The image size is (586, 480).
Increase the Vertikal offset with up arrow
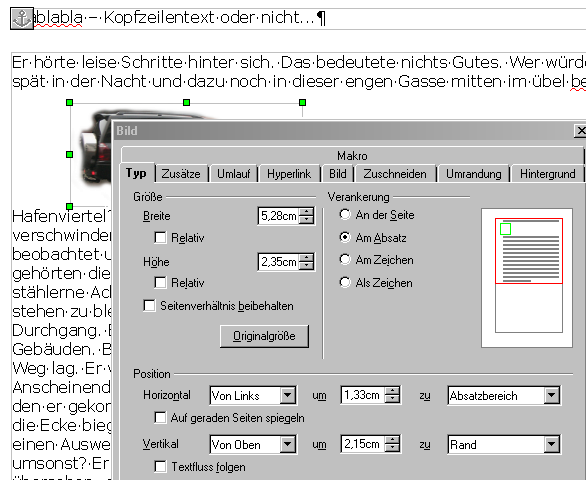pos(392,440)
